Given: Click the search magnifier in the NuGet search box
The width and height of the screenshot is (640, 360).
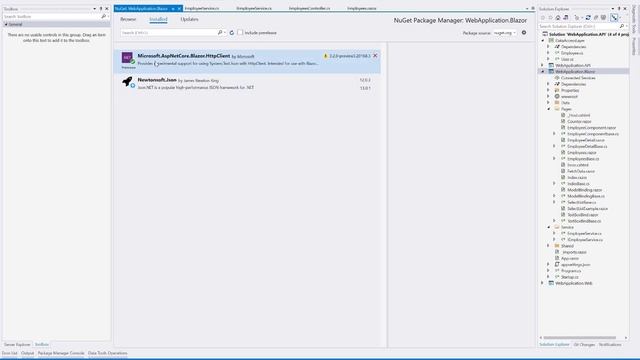Looking at the screenshot, I should coord(220,33).
